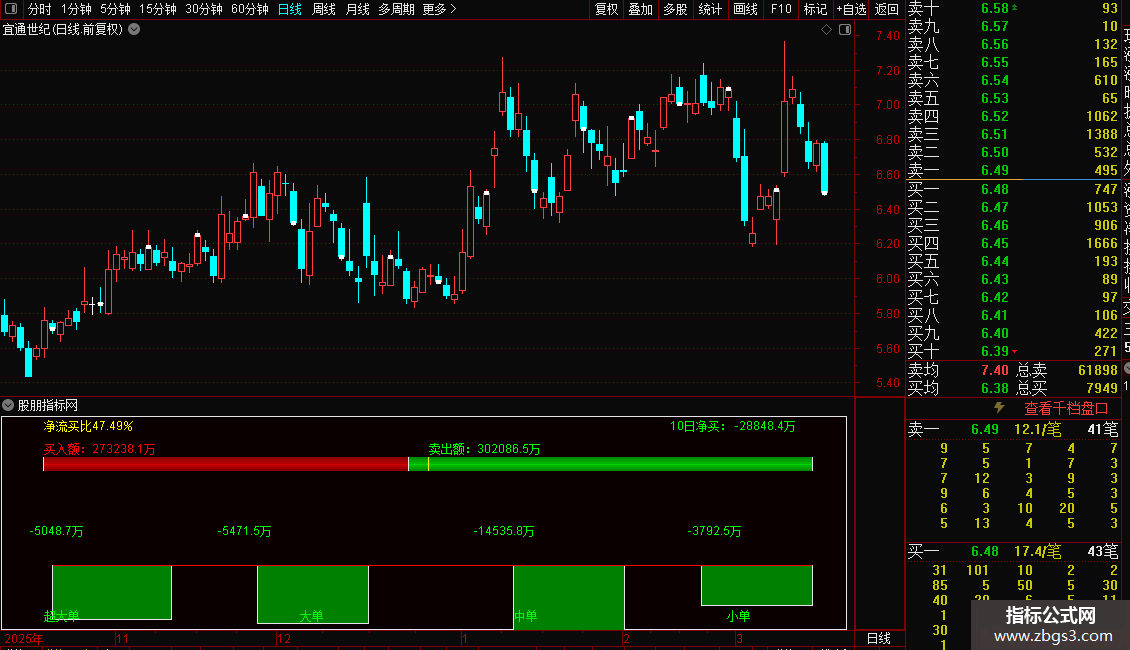Click 买十 price 6.39 row

1012,351
